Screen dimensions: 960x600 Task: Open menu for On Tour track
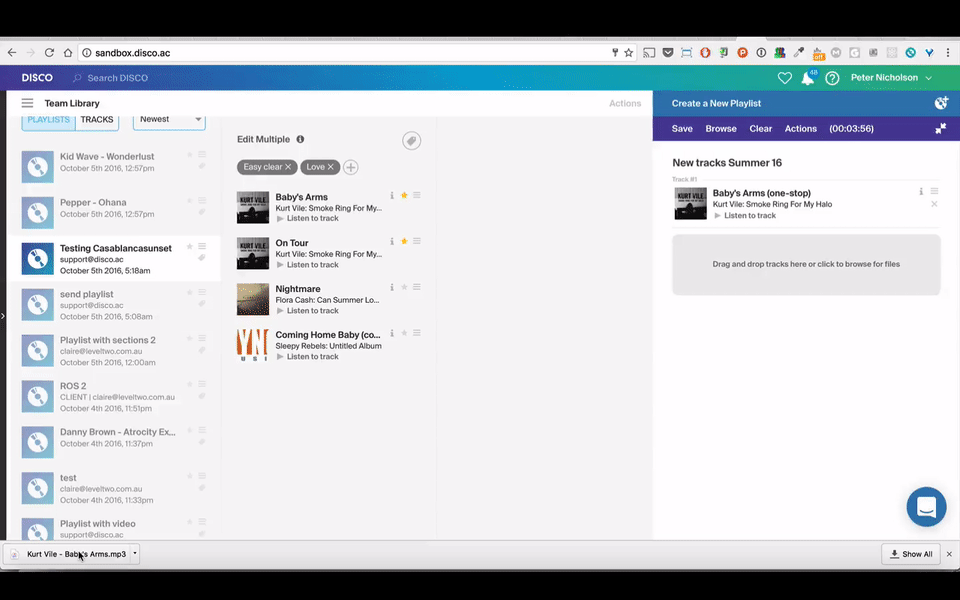coord(417,241)
